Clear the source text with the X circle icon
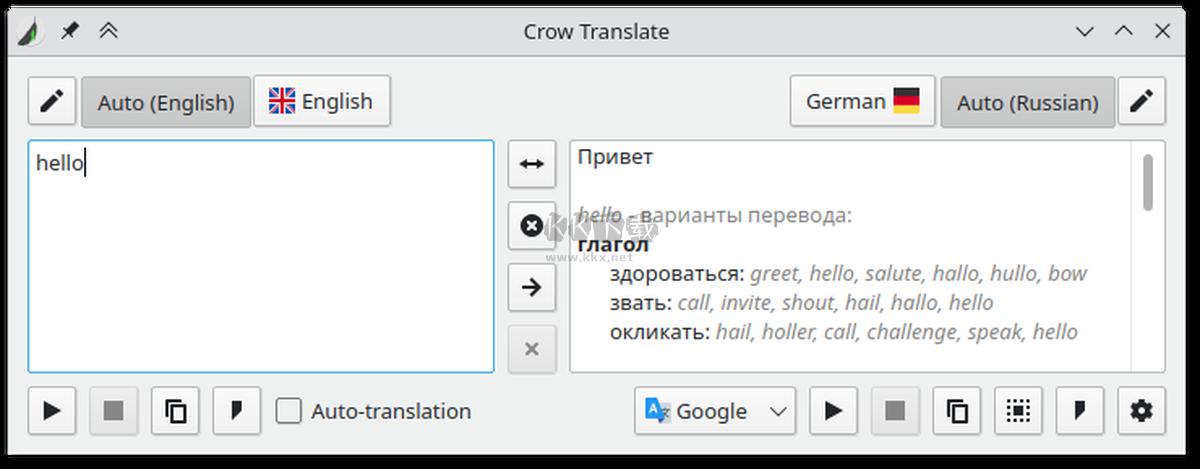This screenshot has height=469, width=1200. (532, 226)
